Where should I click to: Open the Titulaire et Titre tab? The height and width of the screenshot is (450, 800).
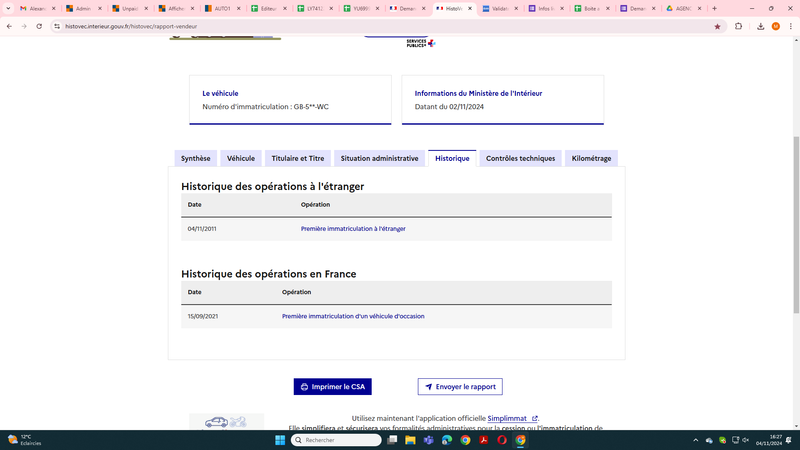click(x=298, y=158)
